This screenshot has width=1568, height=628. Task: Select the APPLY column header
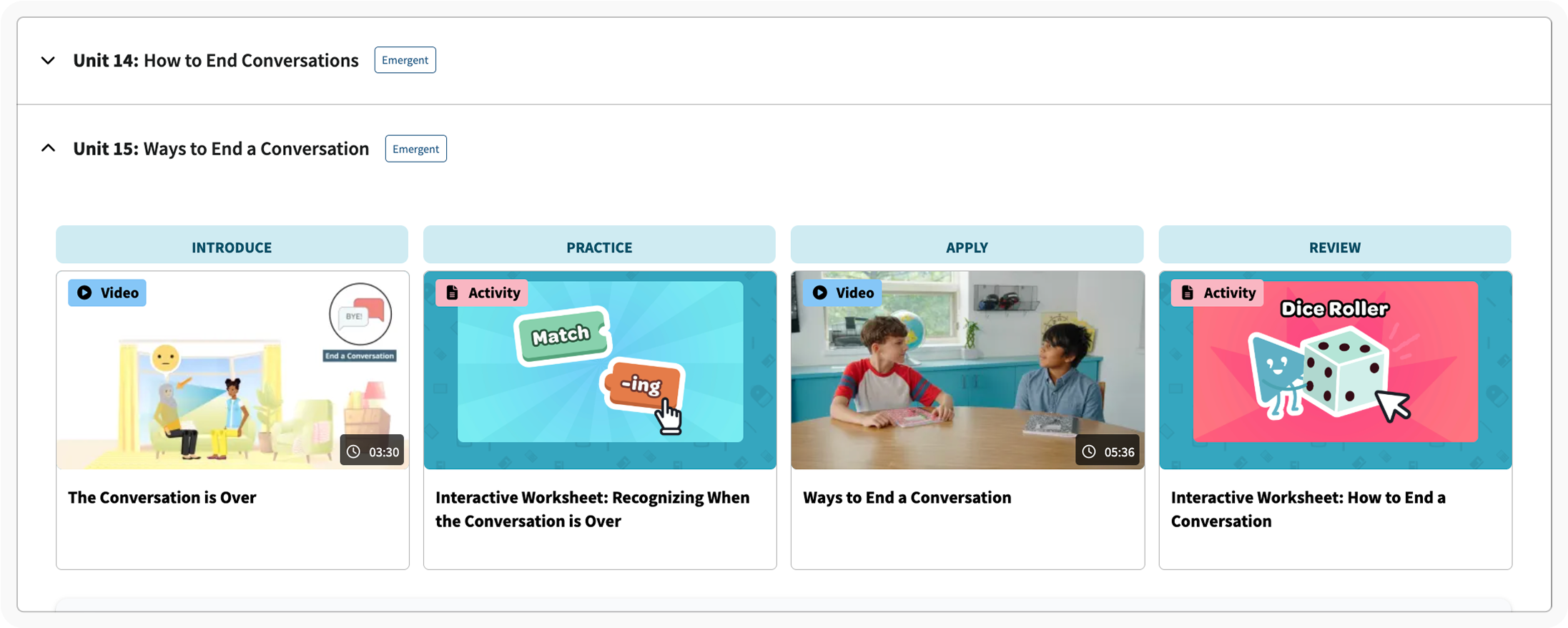tap(967, 247)
